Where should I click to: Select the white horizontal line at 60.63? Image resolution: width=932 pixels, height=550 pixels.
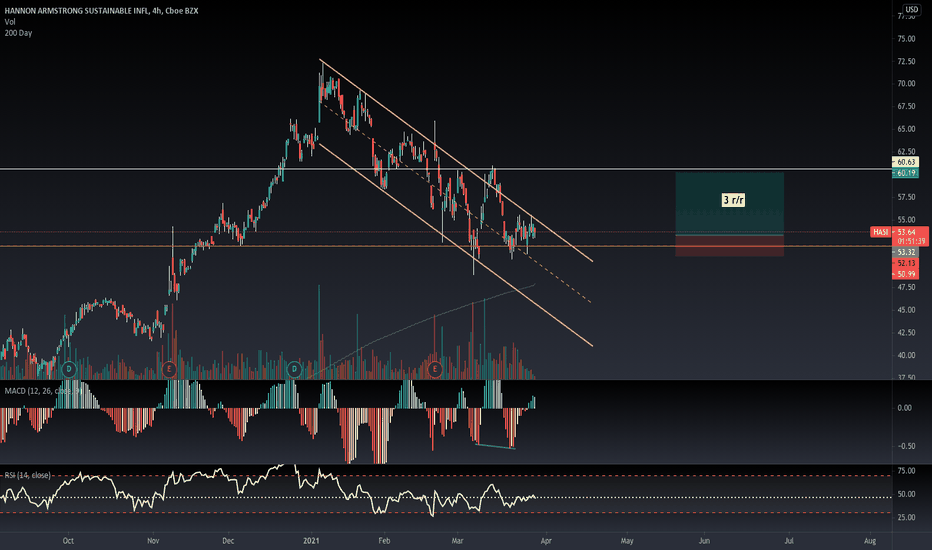(x=446, y=169)
